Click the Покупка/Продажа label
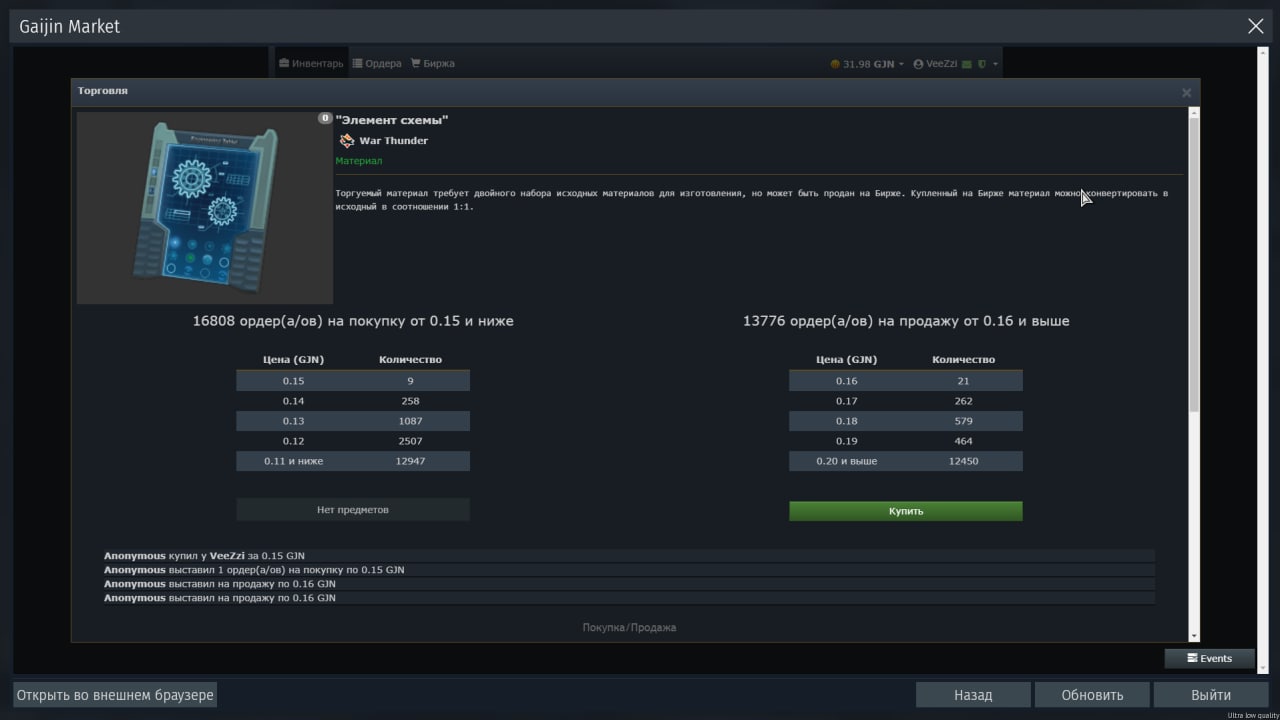 click(629, 628)
